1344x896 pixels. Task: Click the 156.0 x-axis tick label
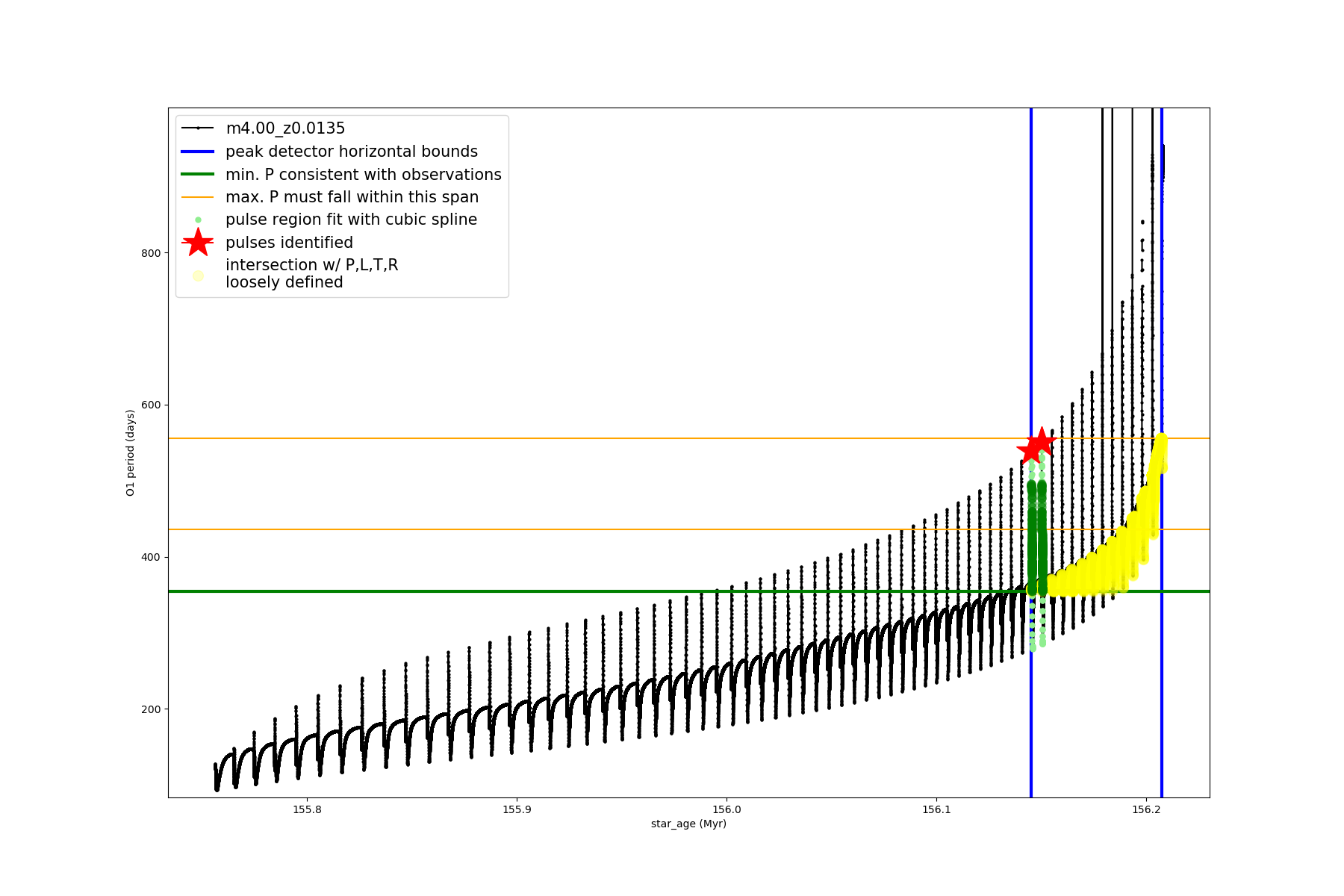pos(726,809)
